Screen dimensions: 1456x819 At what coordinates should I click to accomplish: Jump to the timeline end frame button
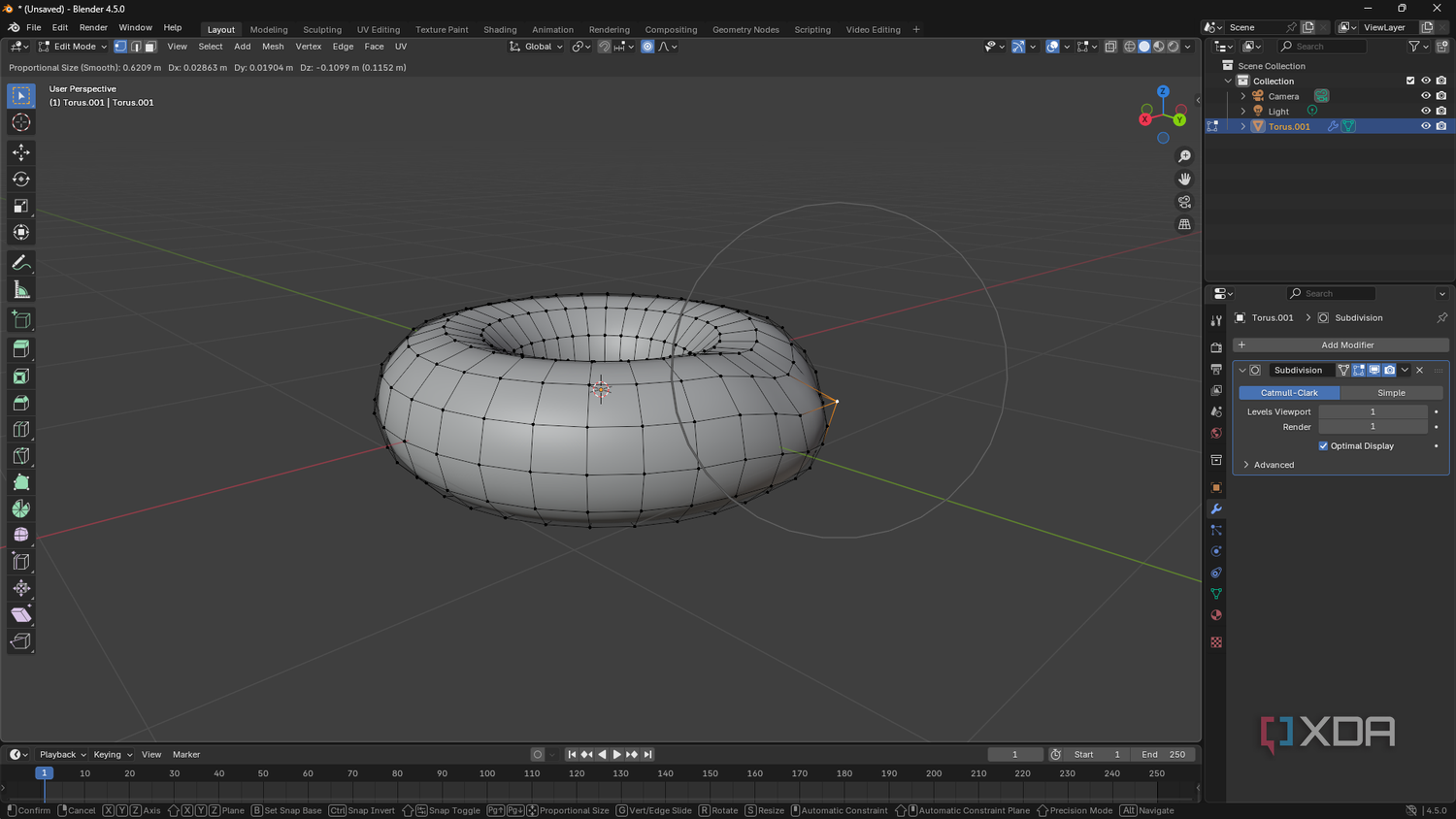tap(648, 754)
